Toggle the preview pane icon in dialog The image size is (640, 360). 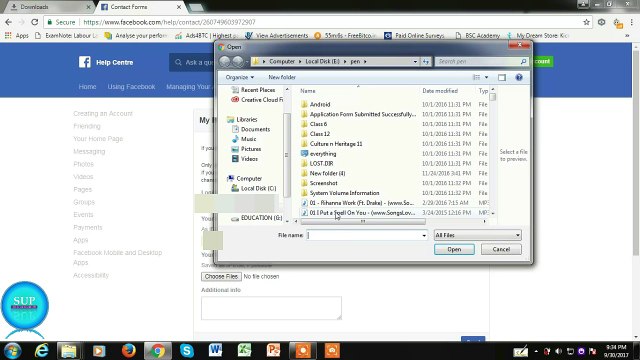coord(502,77)
